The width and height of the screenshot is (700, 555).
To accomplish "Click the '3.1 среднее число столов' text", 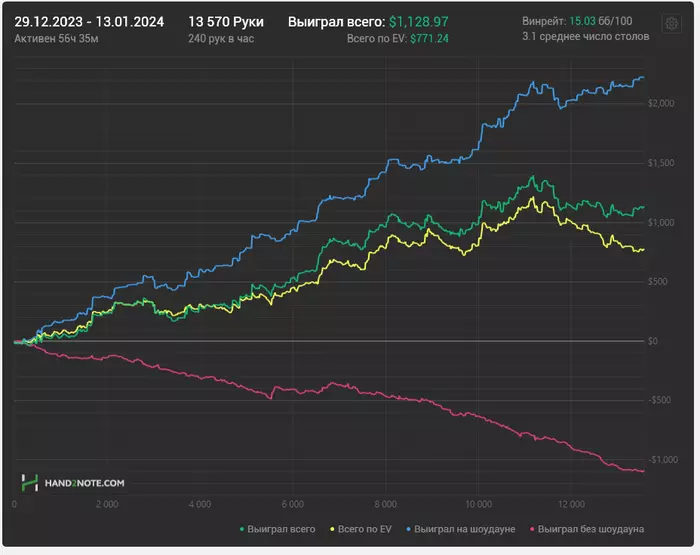I will tap(586, 36).
